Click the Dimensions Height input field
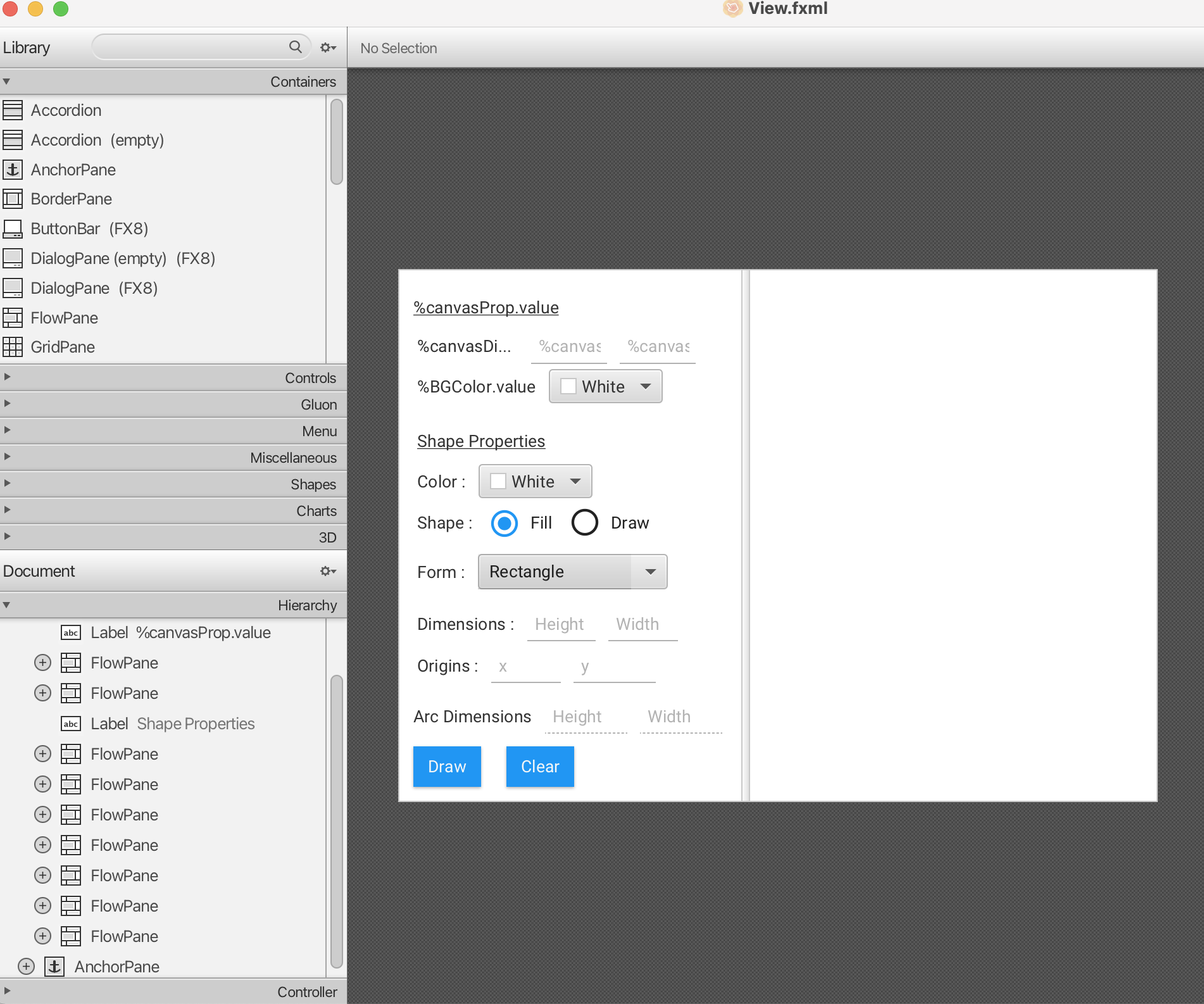Screen dimensions: 1204x1004 [x=560, y=625]
